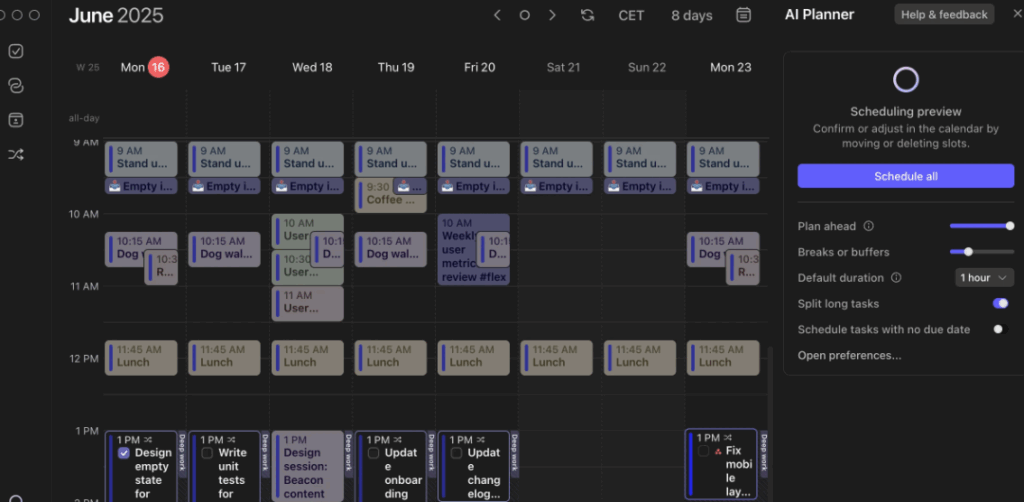Open the tasks checkmark icon in sidebar
Viewport: 1024px width, 502px height.
pos(16,51)
